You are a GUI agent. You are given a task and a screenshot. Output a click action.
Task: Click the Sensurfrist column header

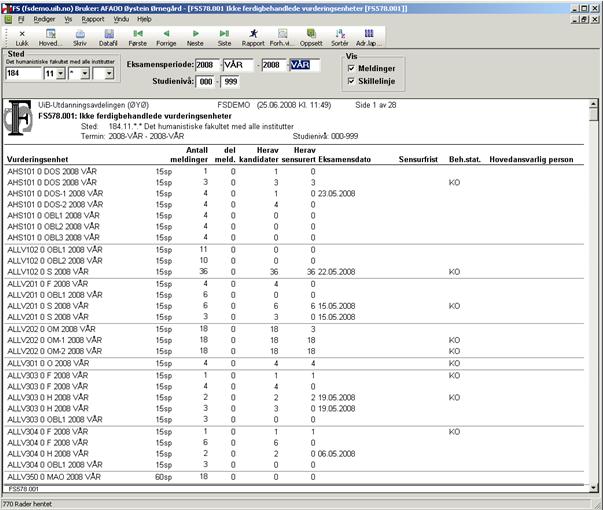[418, 159]
